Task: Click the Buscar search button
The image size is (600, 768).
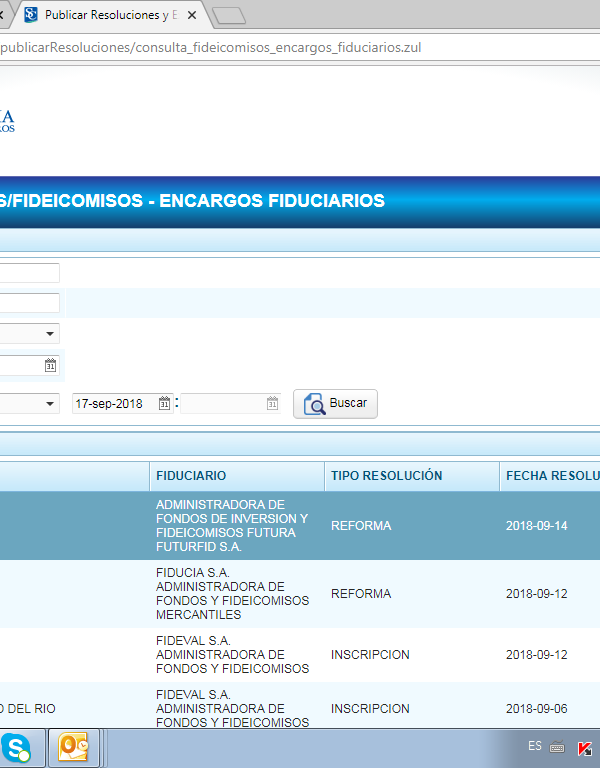Action: (x=335, y=404)
